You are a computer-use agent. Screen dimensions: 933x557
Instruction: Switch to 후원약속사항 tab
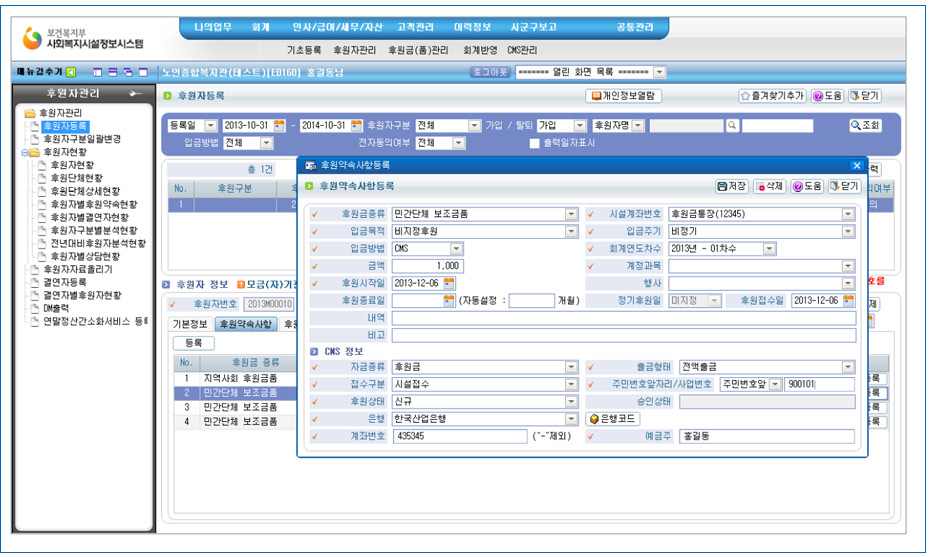coord(246,324)
